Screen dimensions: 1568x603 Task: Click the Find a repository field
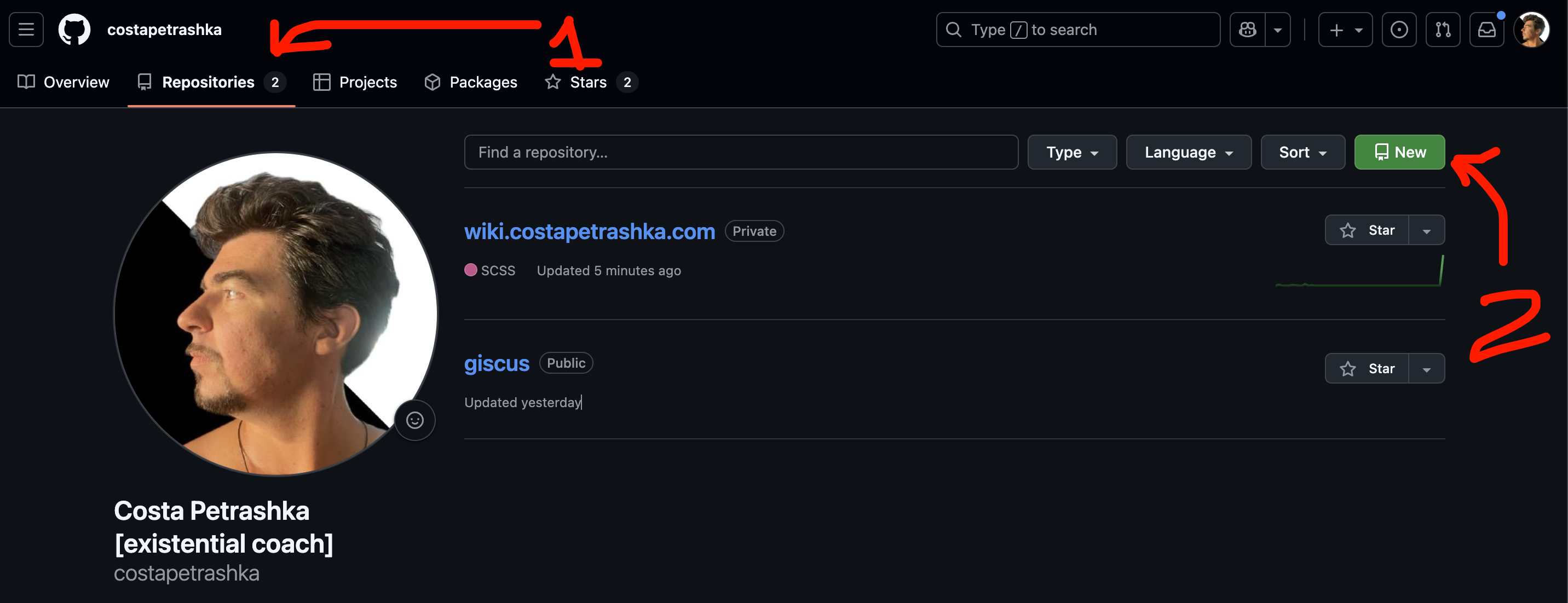tap(740, 152)
